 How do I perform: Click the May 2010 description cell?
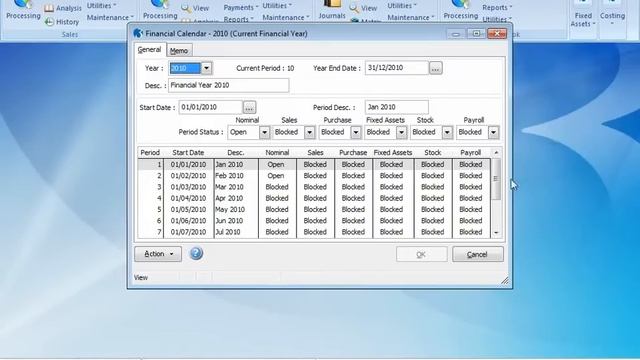click(236, 209)
